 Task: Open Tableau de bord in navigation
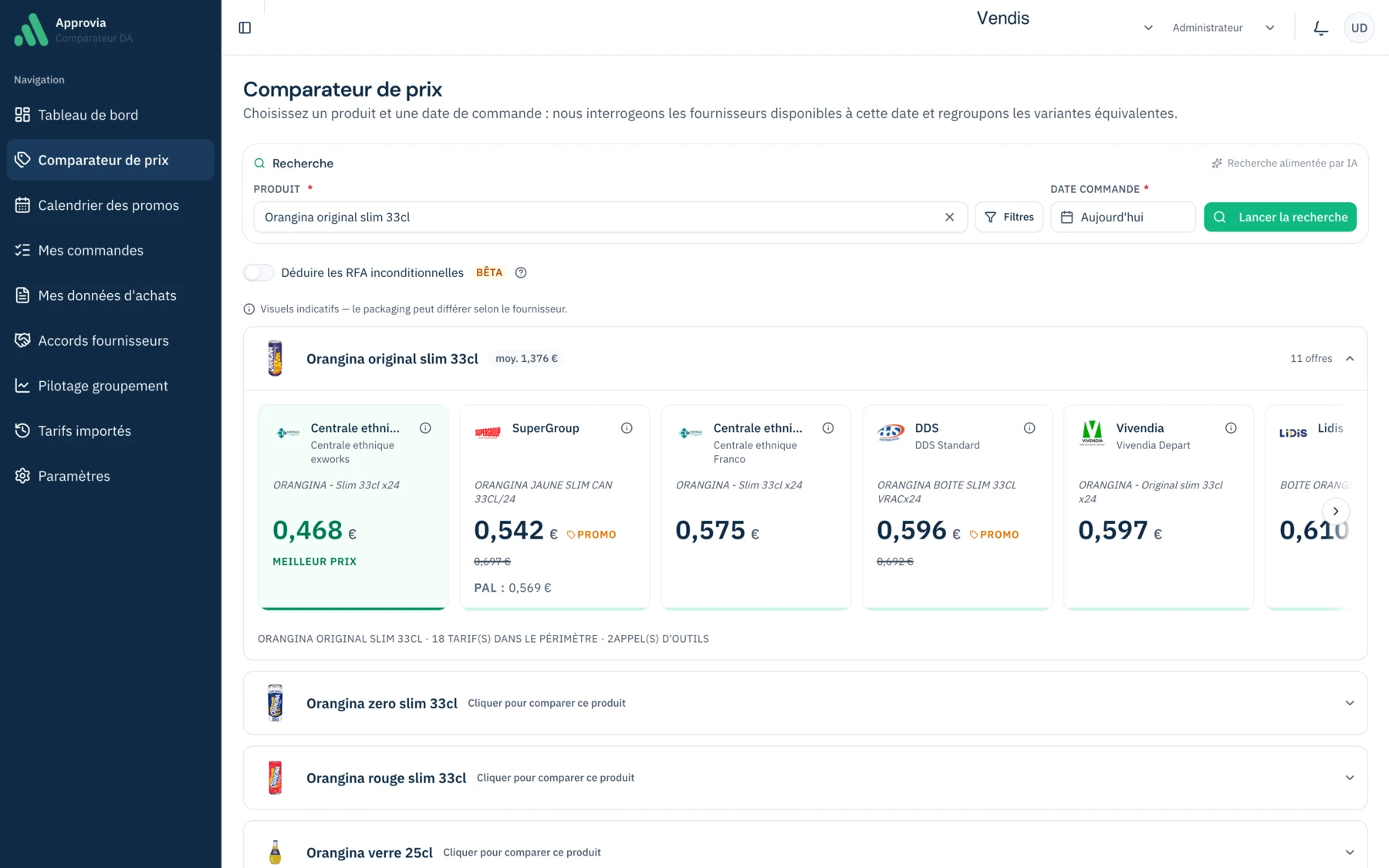pyautogui.click(x=110, y=115)
